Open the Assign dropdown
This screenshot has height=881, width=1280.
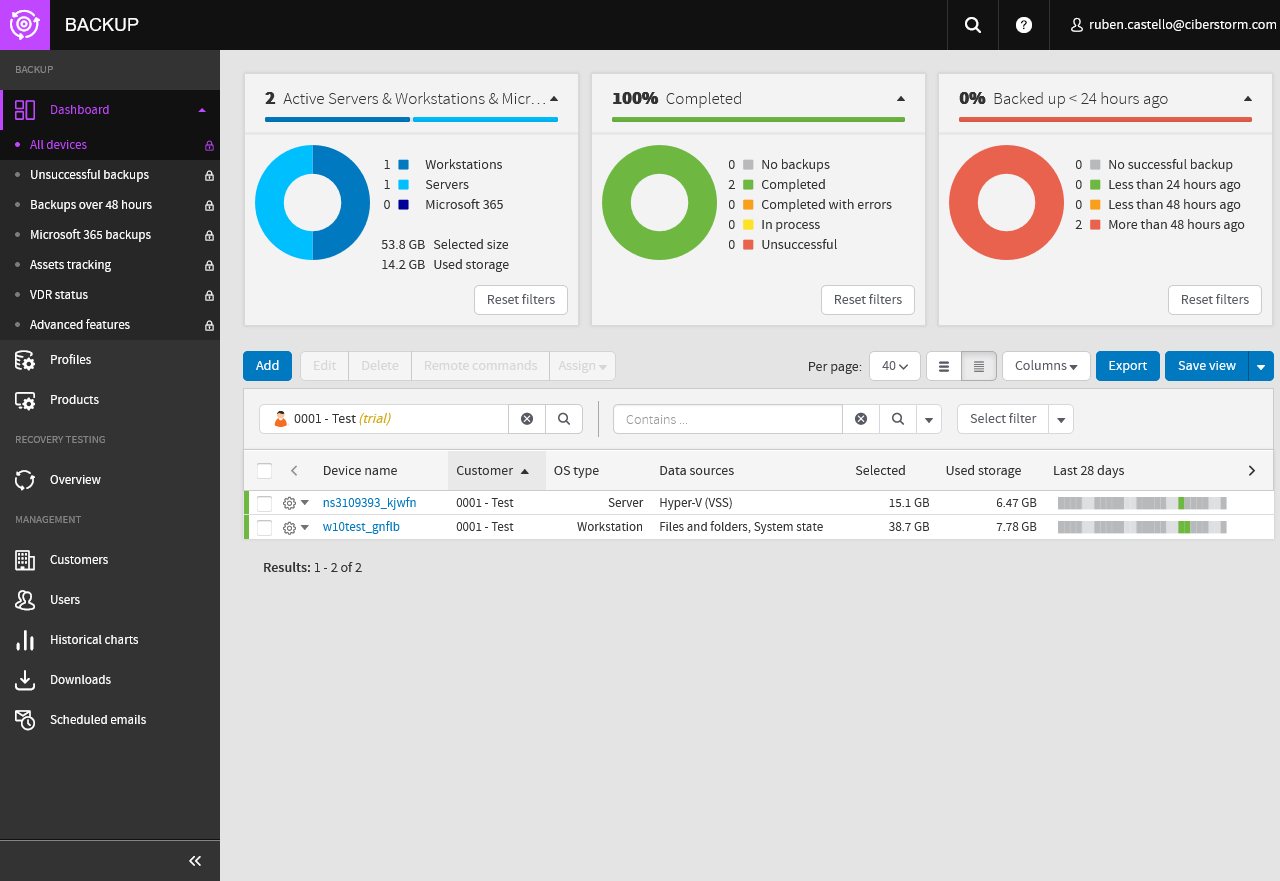click(582, 366)
